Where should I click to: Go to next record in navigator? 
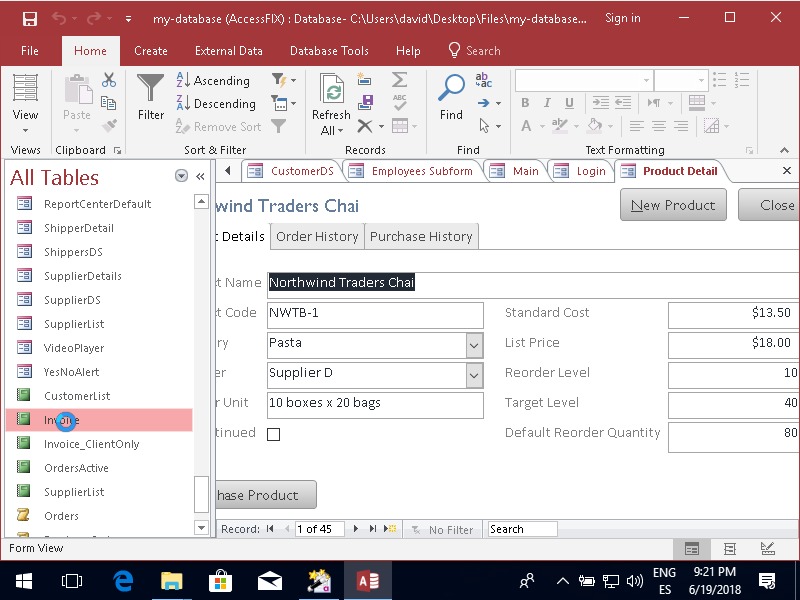point(356,529)
